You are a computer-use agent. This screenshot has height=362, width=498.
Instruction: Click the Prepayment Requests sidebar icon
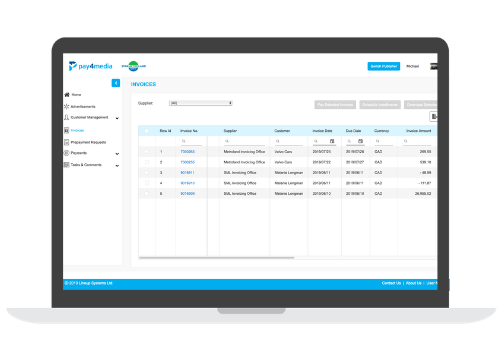click(66, 142)
